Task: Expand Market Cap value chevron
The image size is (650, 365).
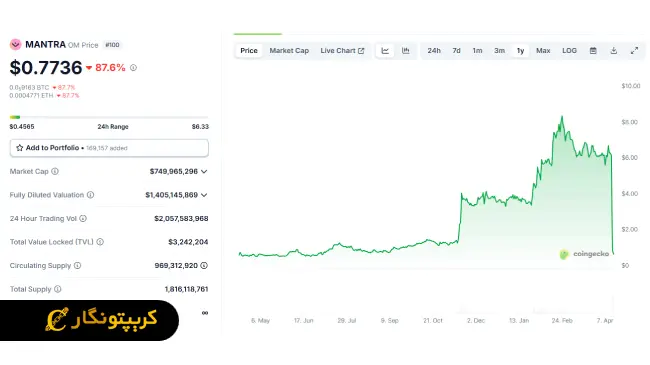Action: pos(204,171)
